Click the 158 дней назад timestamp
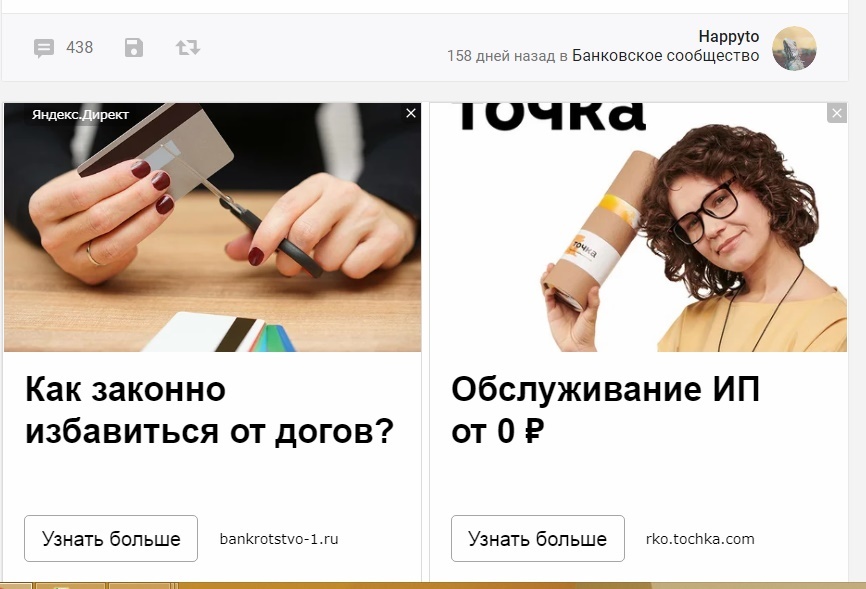This screenshot has height=589, width=866. tap(501, 56)
